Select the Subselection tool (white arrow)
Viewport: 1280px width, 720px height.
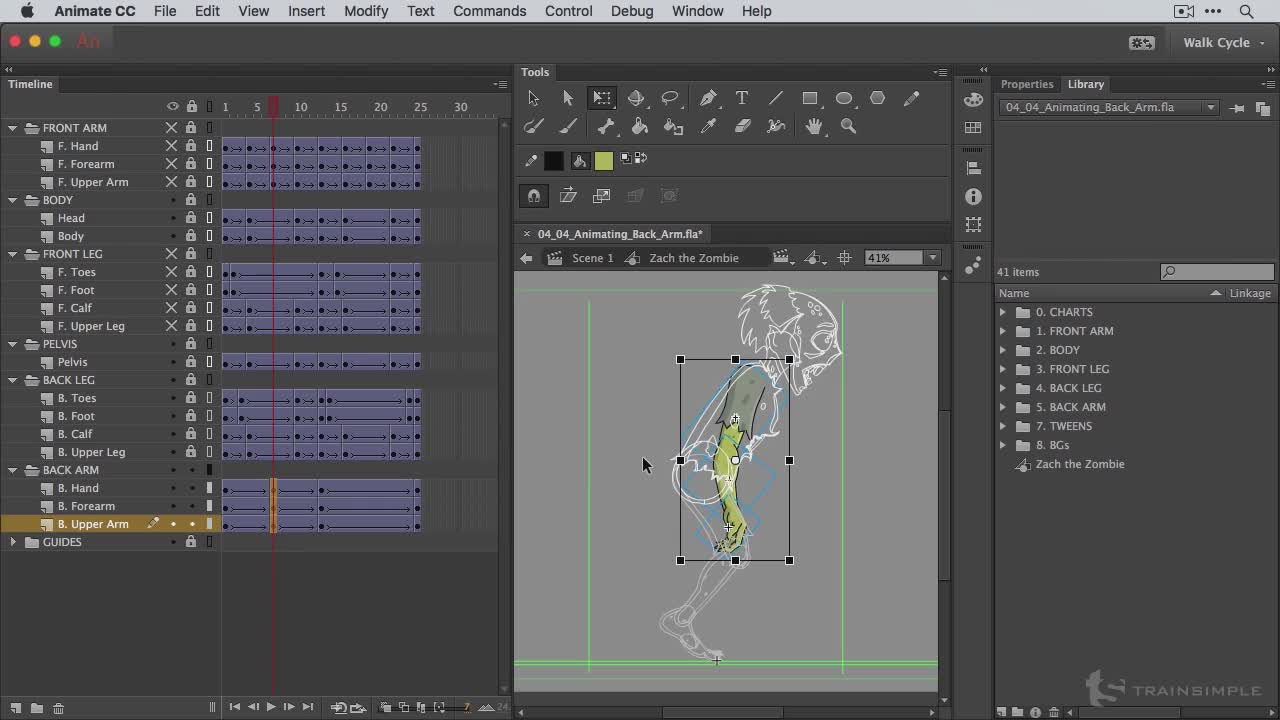pyautogui.click(x=567, y=98)
